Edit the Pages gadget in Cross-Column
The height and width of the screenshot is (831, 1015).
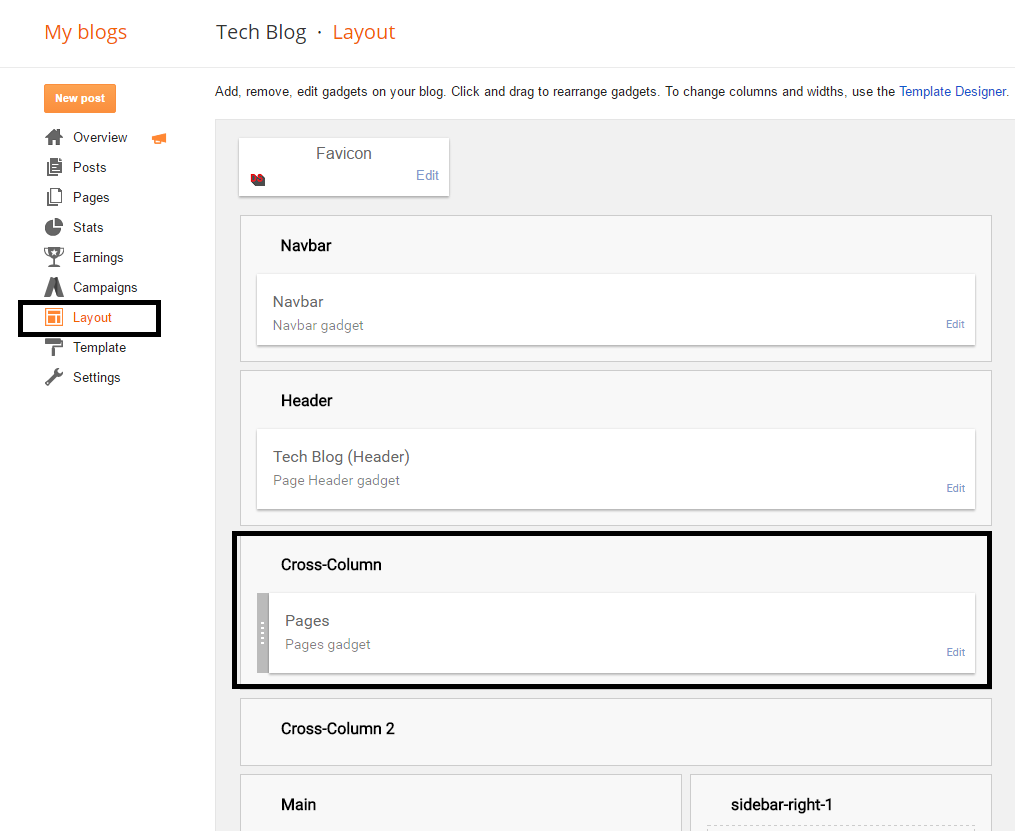(x=955, y=652)
